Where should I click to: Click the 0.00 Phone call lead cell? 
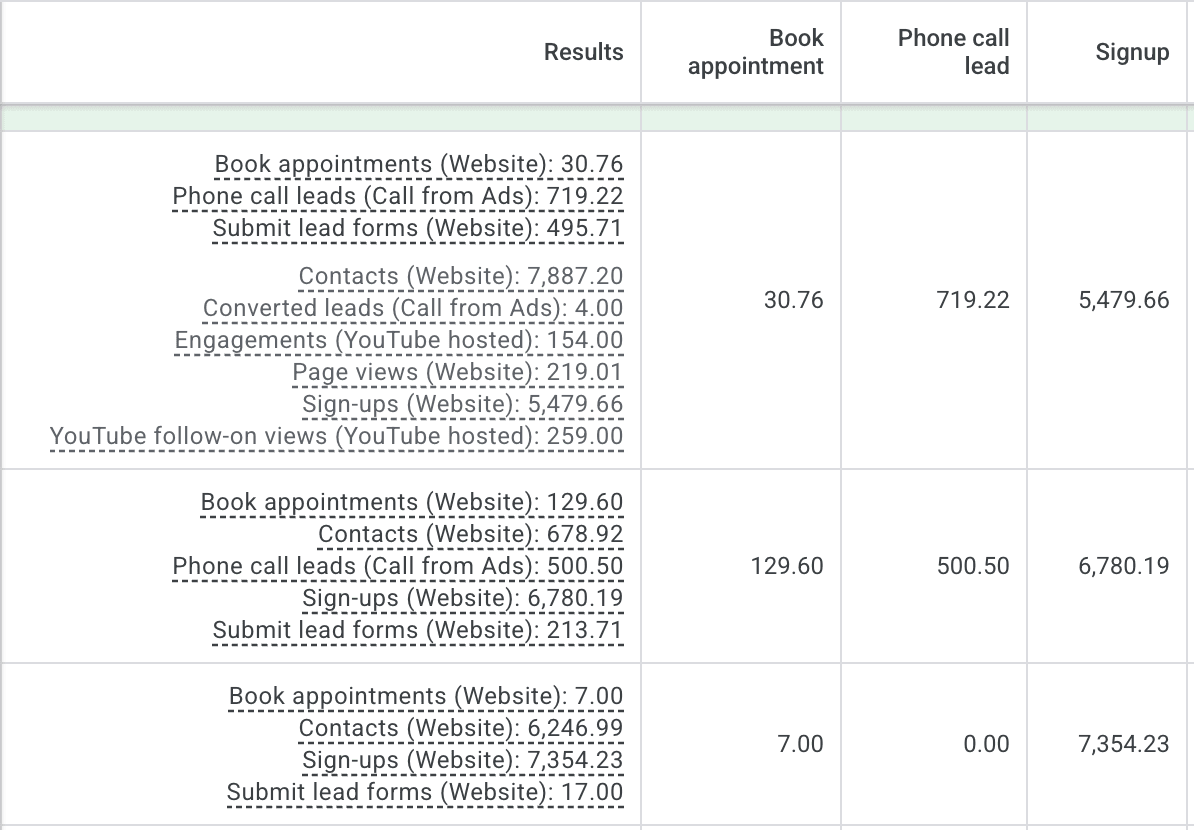[x=986, y=744]
